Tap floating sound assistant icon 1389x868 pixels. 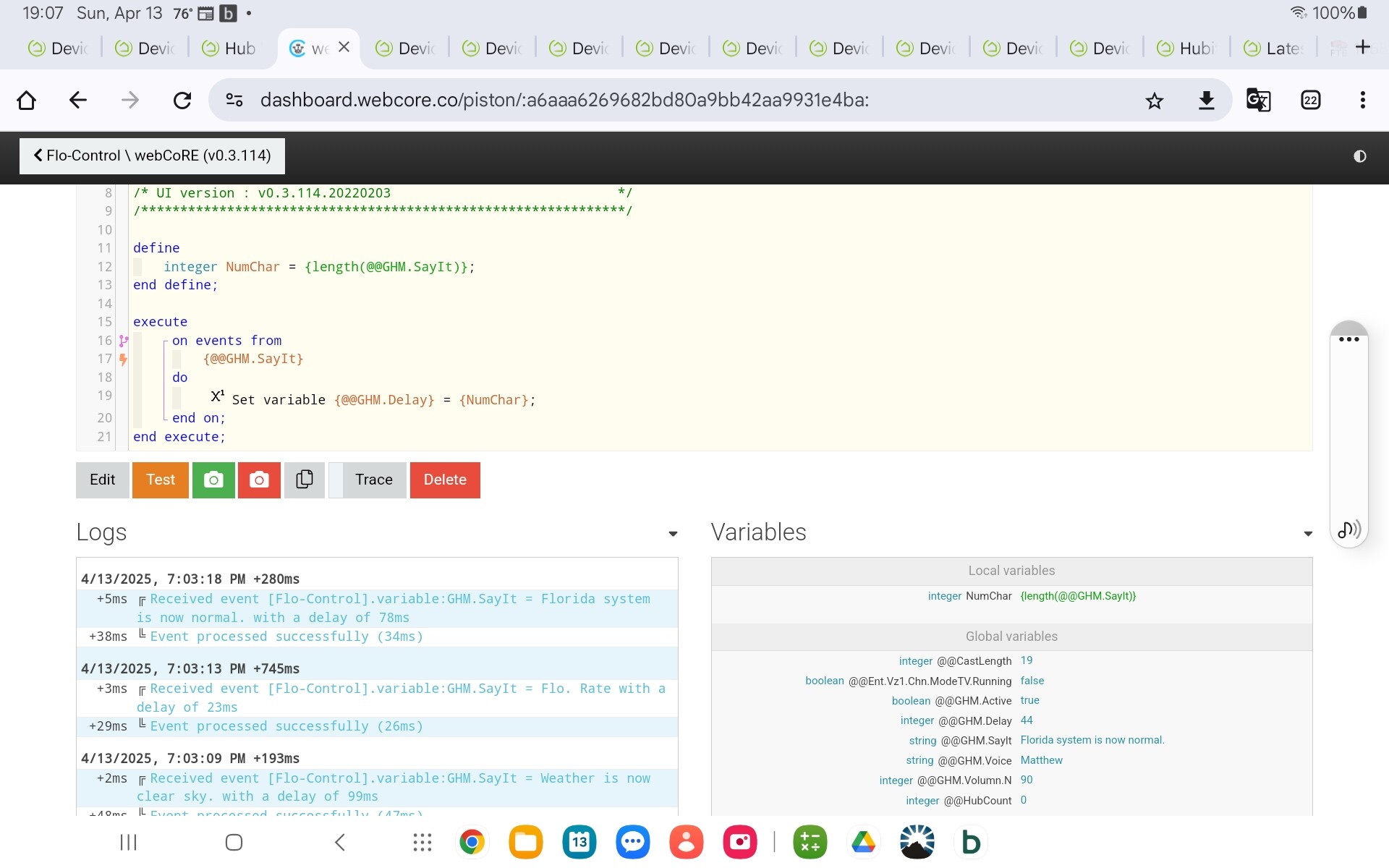pyautogui.click(x=1349, y=529)
